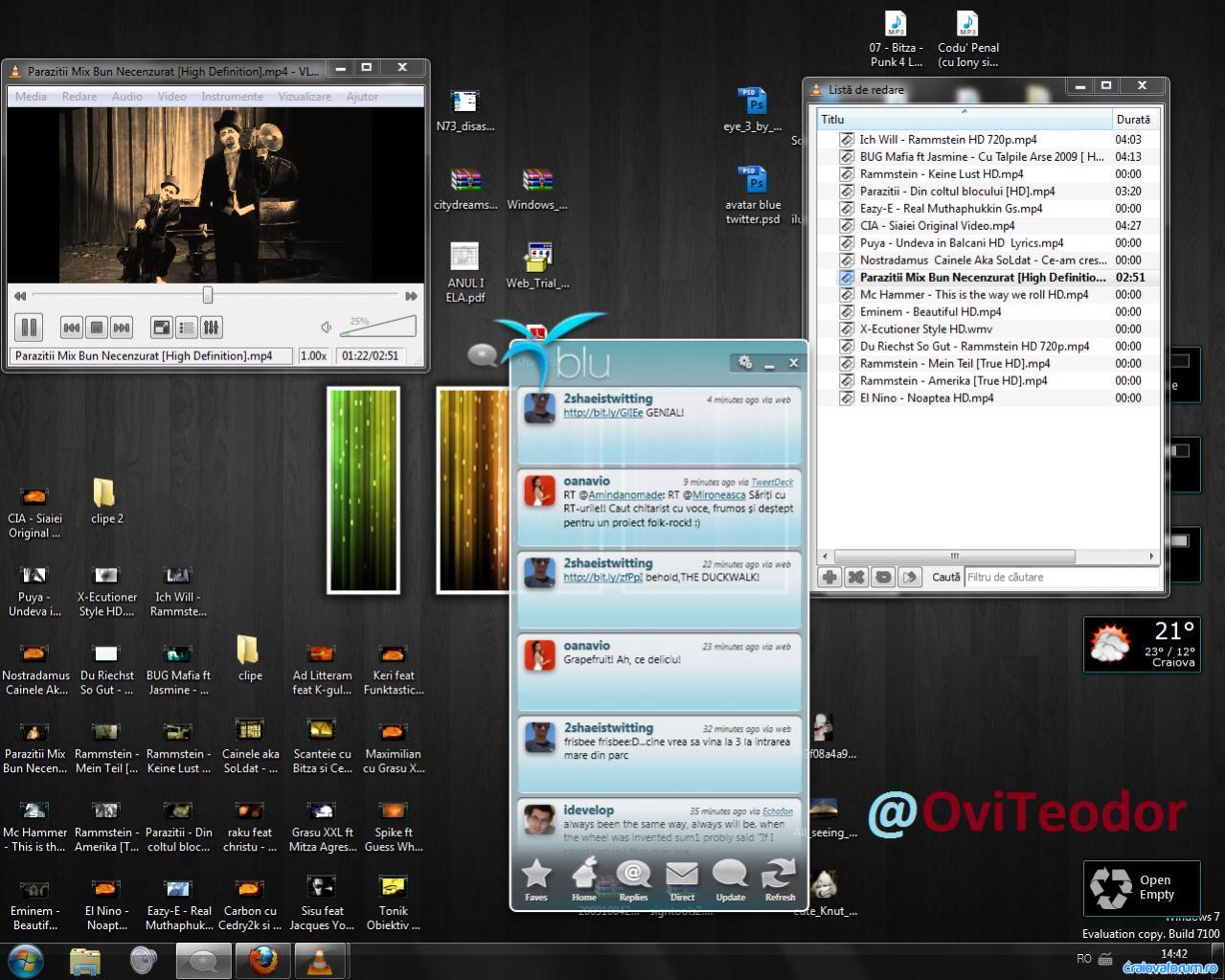The image size is (1225, 980).
Task: Click the VLC seek bar handle
Action: coord(207,295)
